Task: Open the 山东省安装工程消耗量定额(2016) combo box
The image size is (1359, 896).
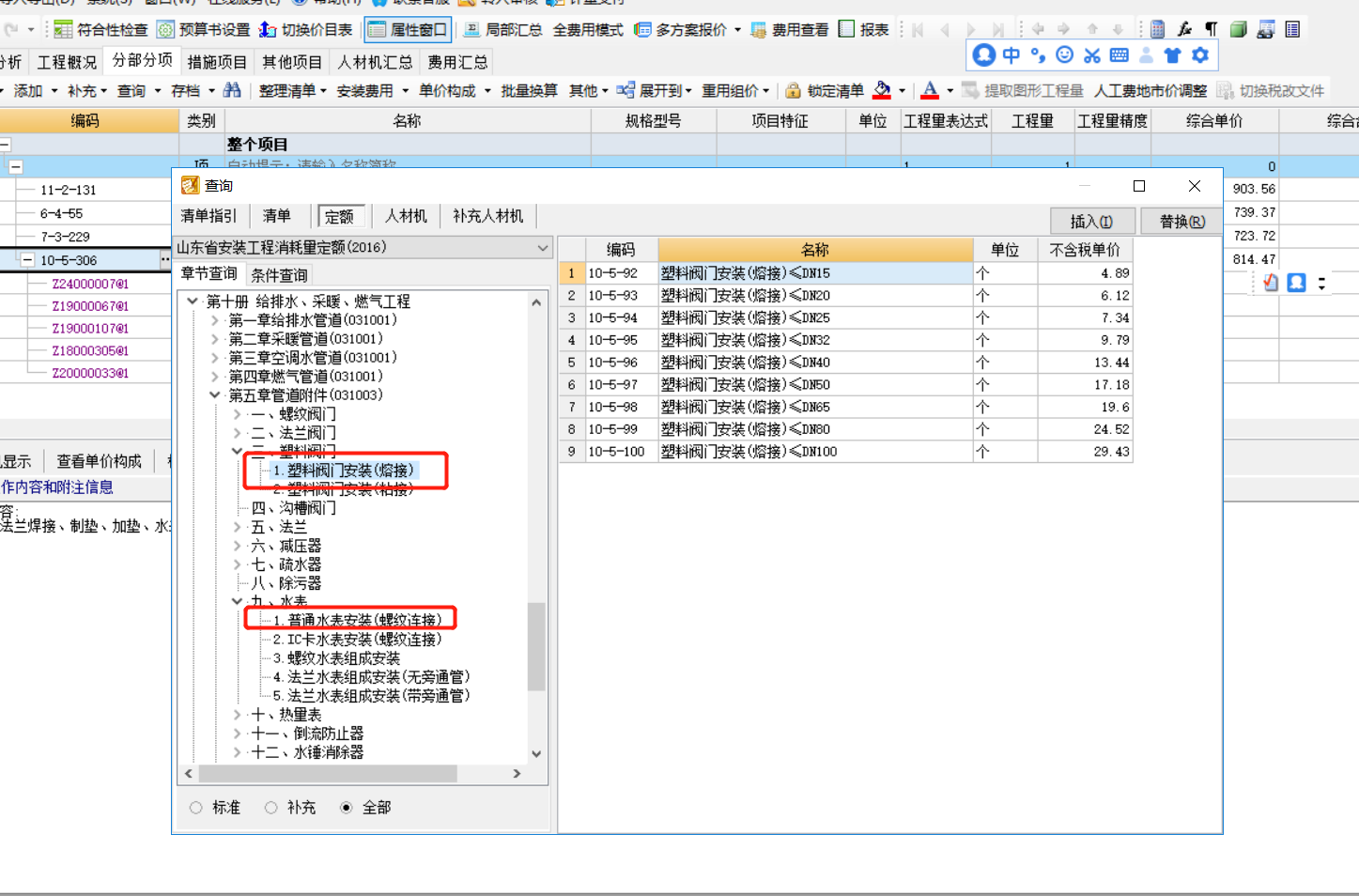Action: tap(363, 247)
